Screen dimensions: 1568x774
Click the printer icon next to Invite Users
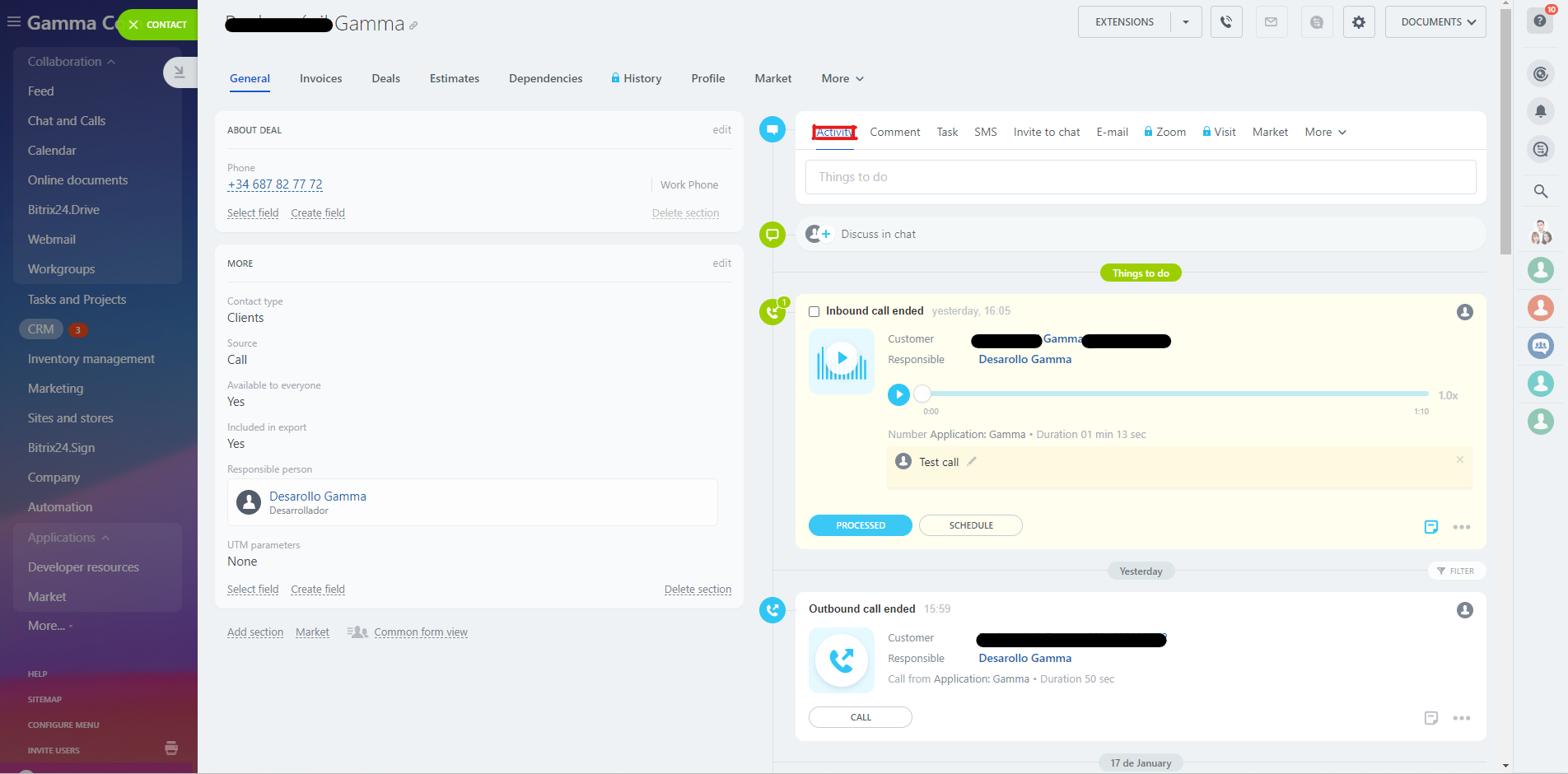click(x=171, y=748)
